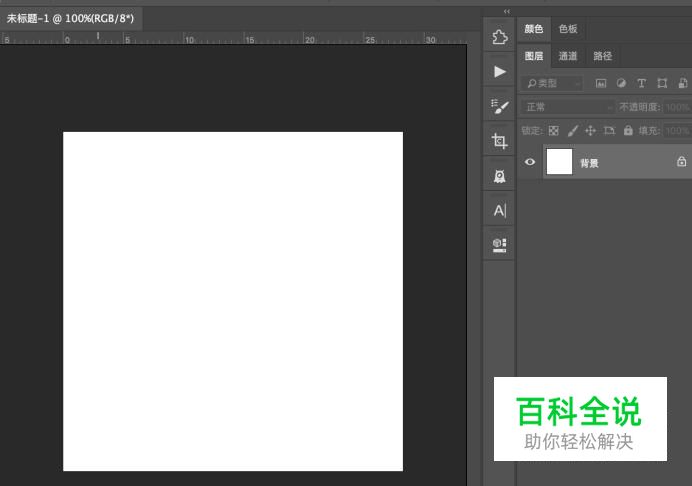This screenshot has height=486, width=692.
Task: Switch to the 颜色 tab
Action: click(534, 29)
